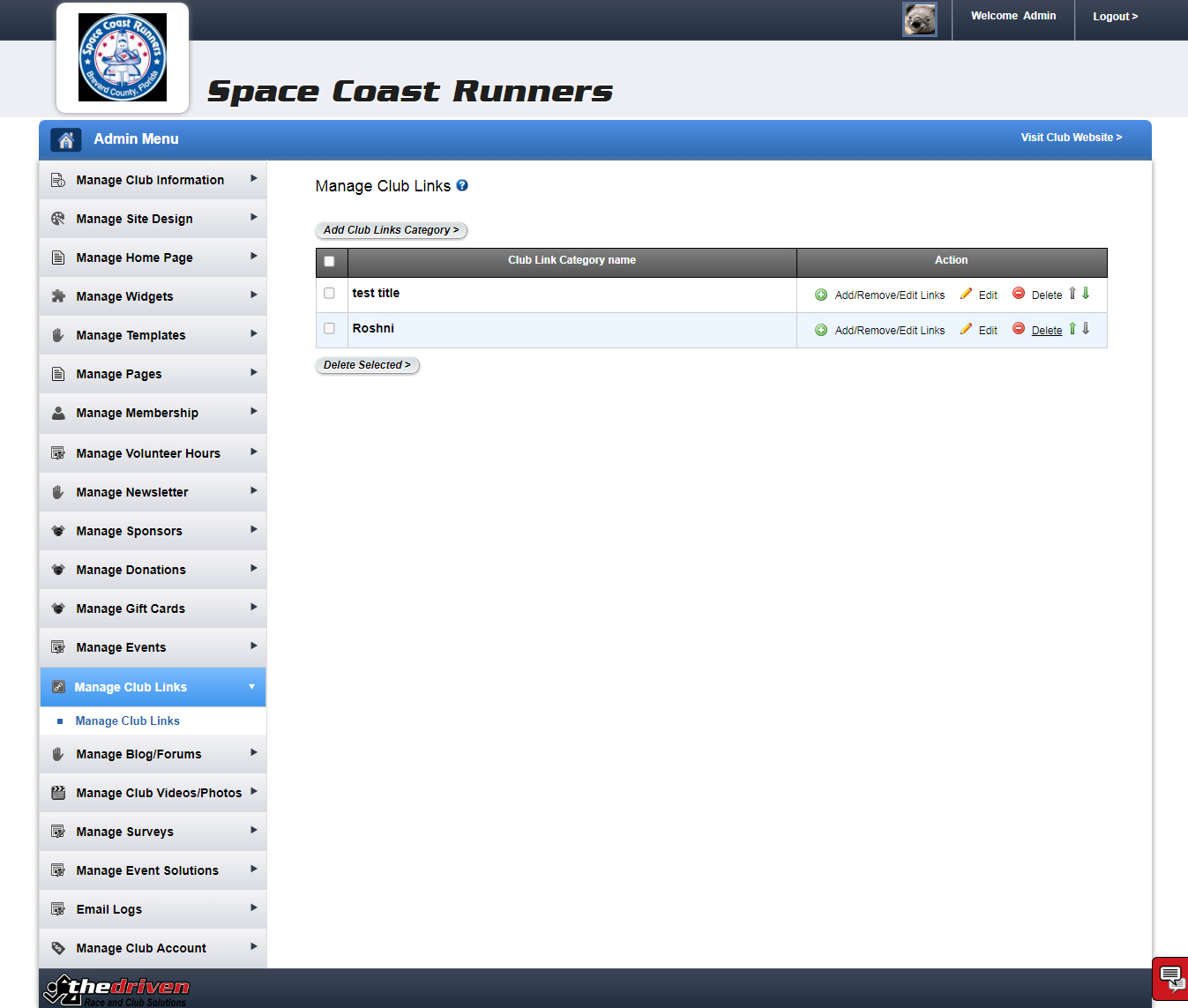Viewport: 1188px width, 1008px height.
Task: Open the live chat icon at bottom right
Action: tap(1171, 978)
